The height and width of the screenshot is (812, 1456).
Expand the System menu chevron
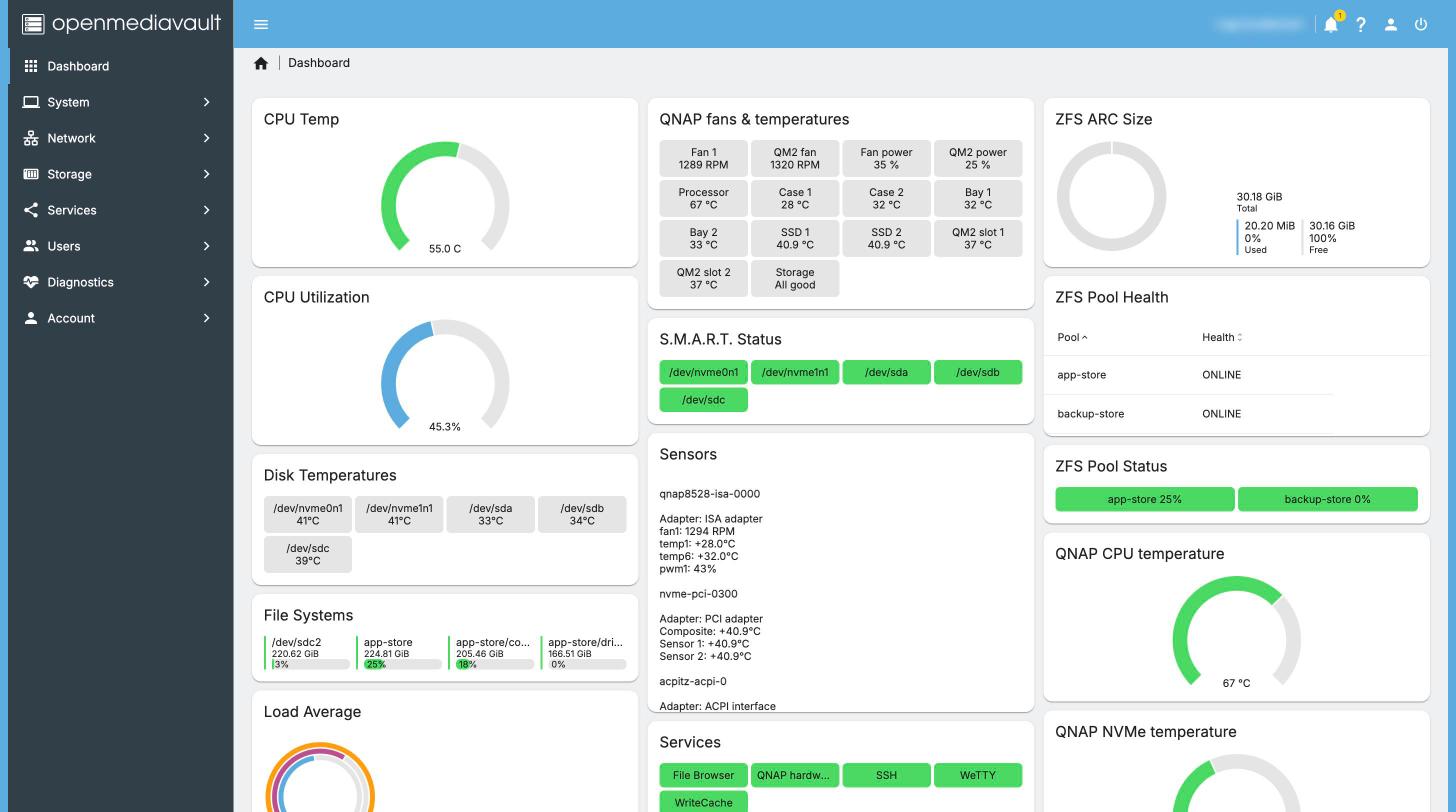[x=207, y=102]
